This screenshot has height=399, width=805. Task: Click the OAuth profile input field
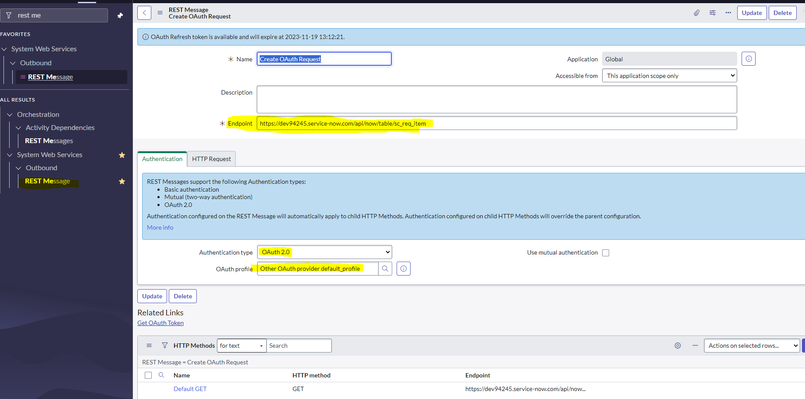318,269
